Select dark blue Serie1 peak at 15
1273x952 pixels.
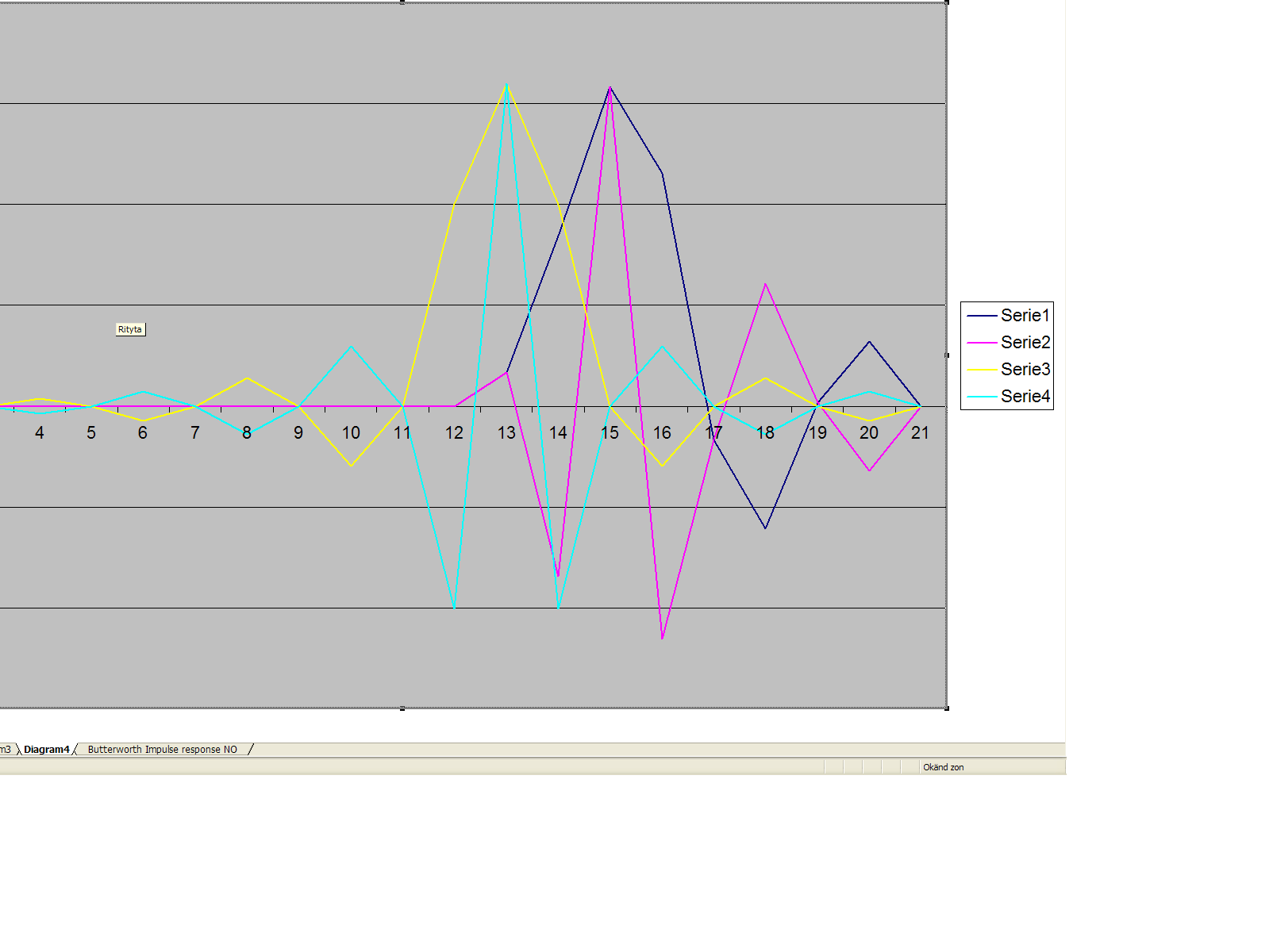[610, 87]
